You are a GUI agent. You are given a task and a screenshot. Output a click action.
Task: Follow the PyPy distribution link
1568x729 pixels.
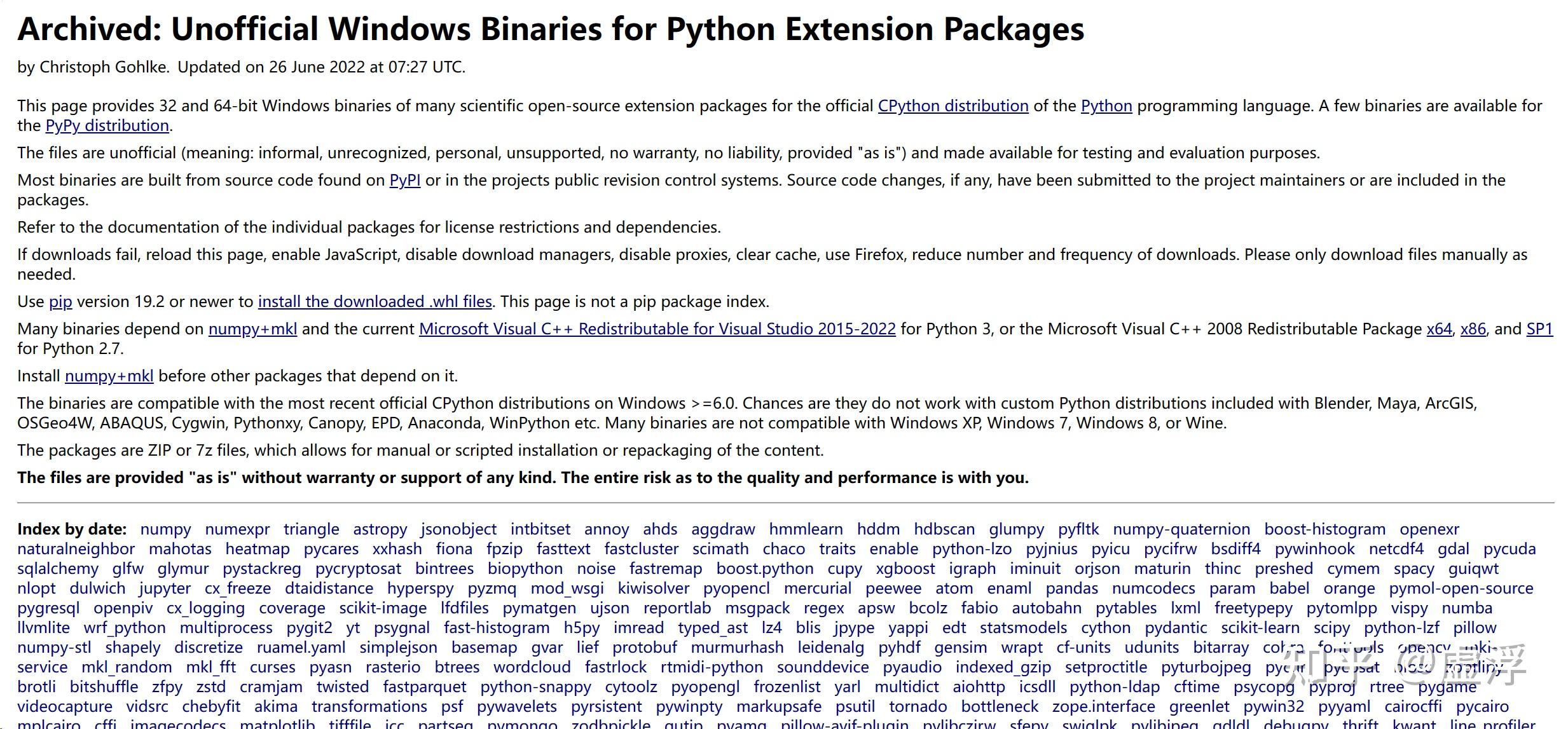[x=107, y=126]
